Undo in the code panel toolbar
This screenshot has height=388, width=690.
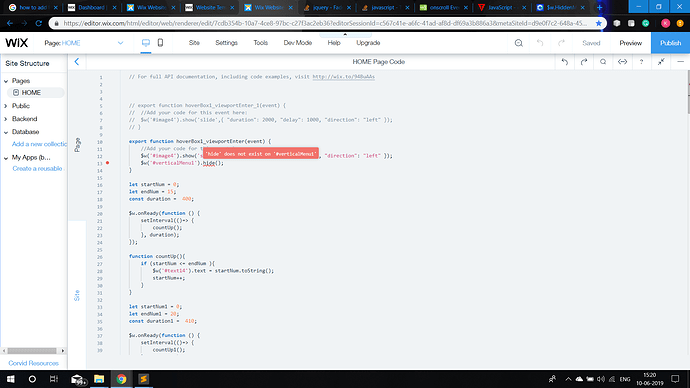(565, 62)
